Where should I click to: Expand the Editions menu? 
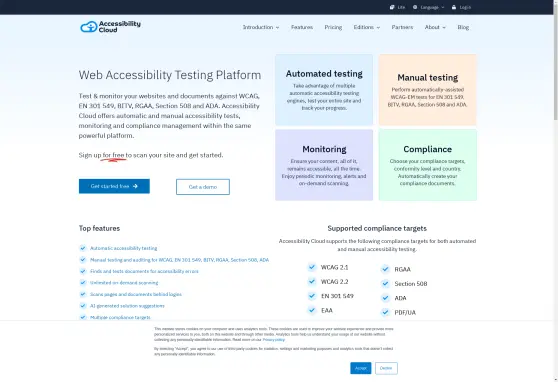click(367, 27)
